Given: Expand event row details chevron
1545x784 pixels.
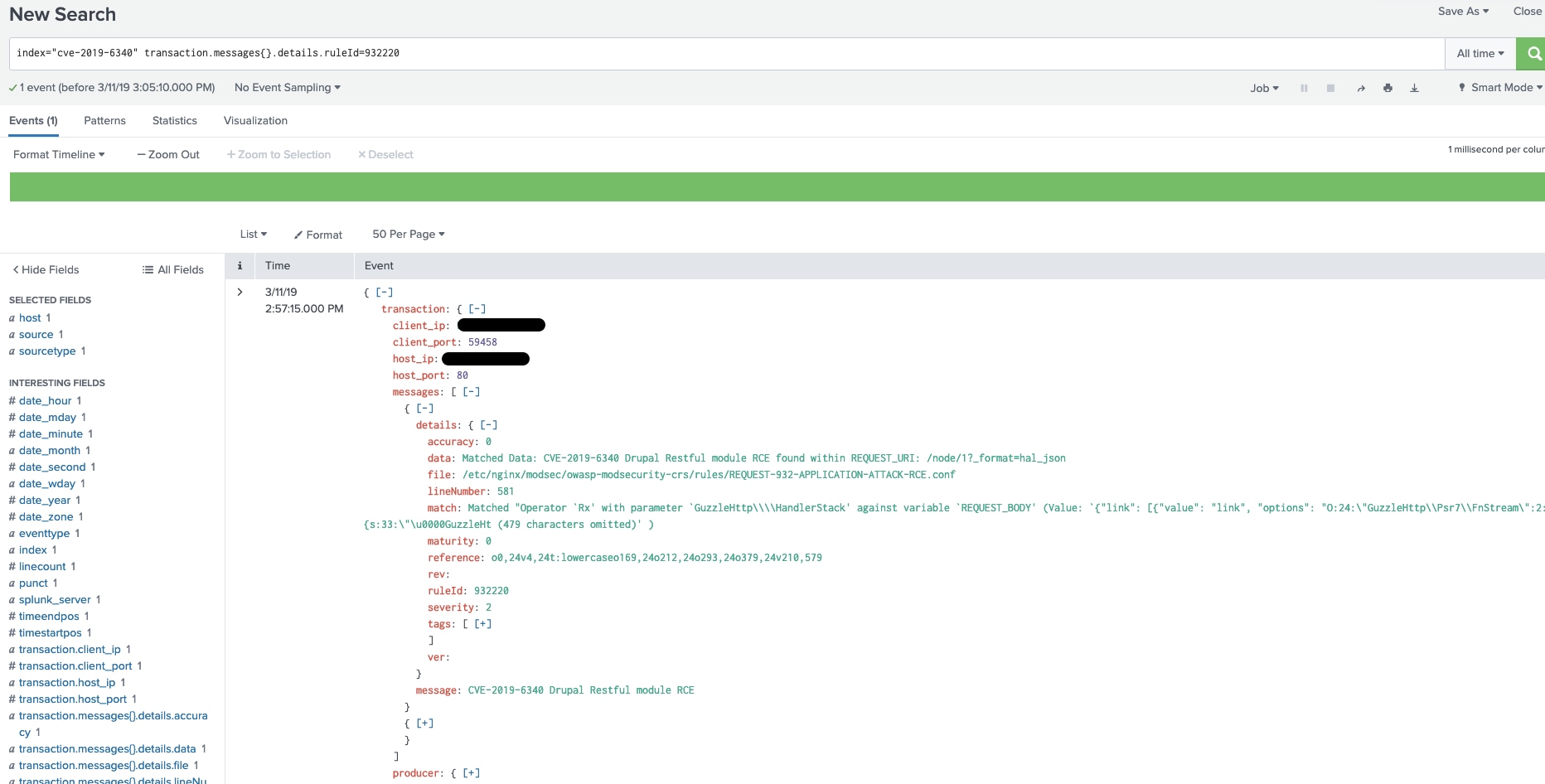Looking at the screenshot, I should 240,292.
